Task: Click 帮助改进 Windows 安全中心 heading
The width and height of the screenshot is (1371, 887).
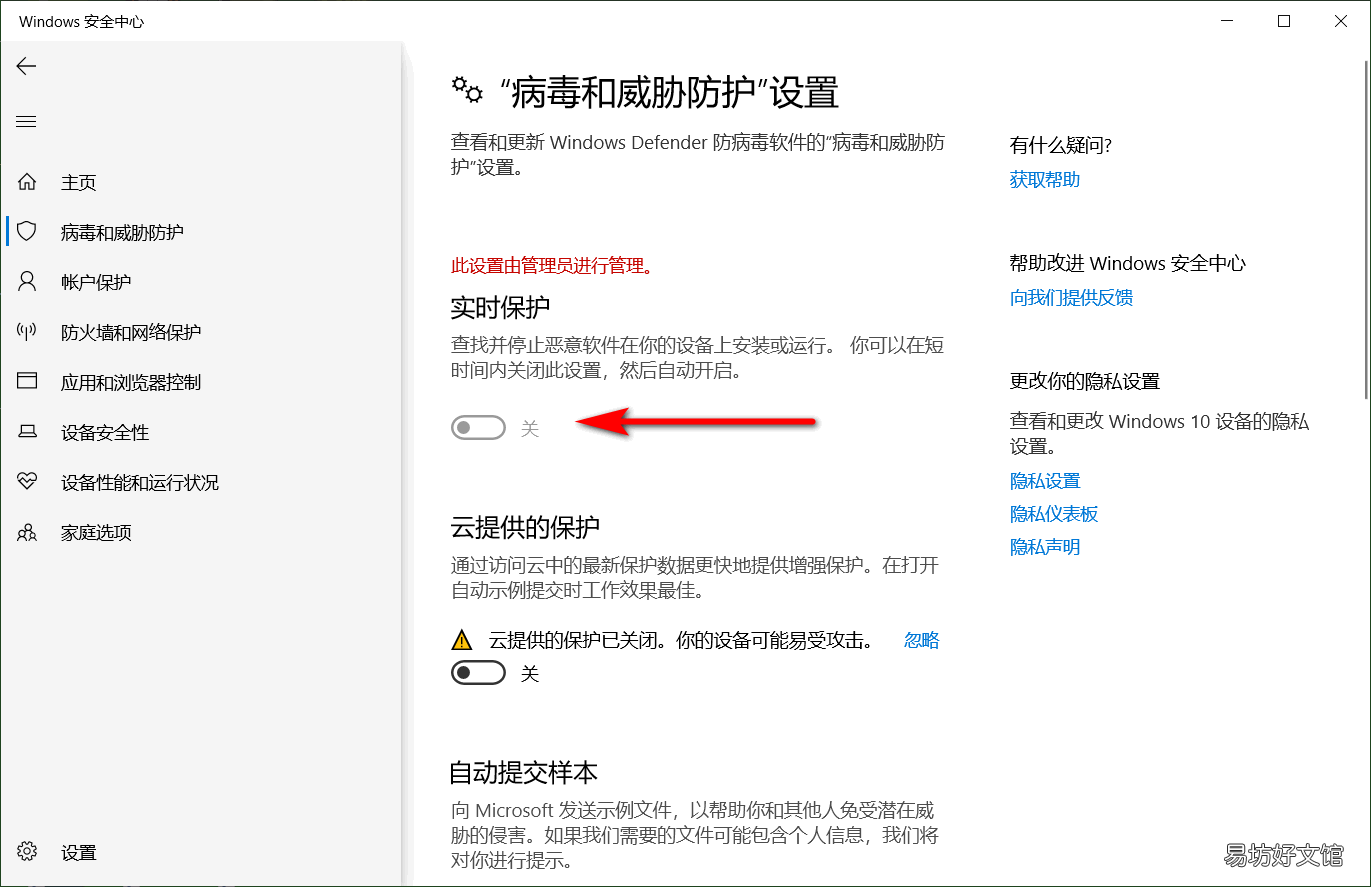Action: click(1128, 263)
